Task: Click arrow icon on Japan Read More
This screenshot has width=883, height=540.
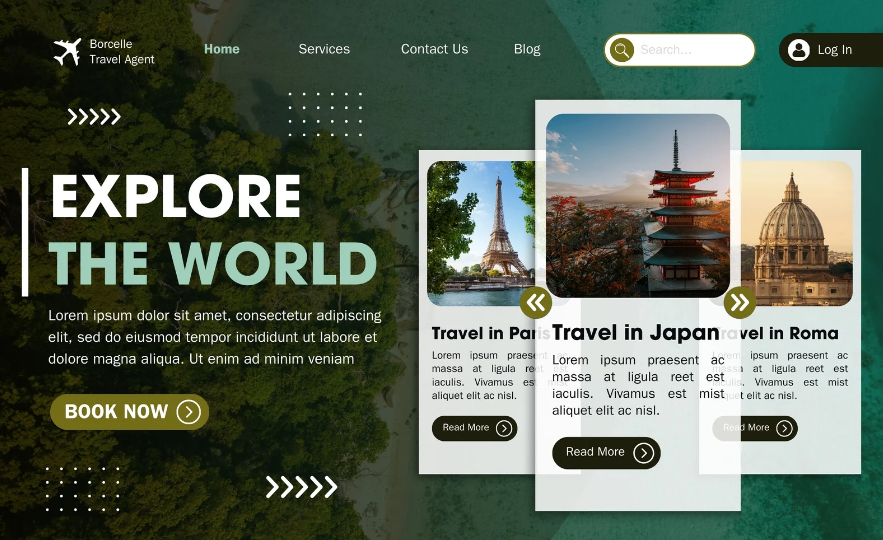Action: [x=643, y=453]
